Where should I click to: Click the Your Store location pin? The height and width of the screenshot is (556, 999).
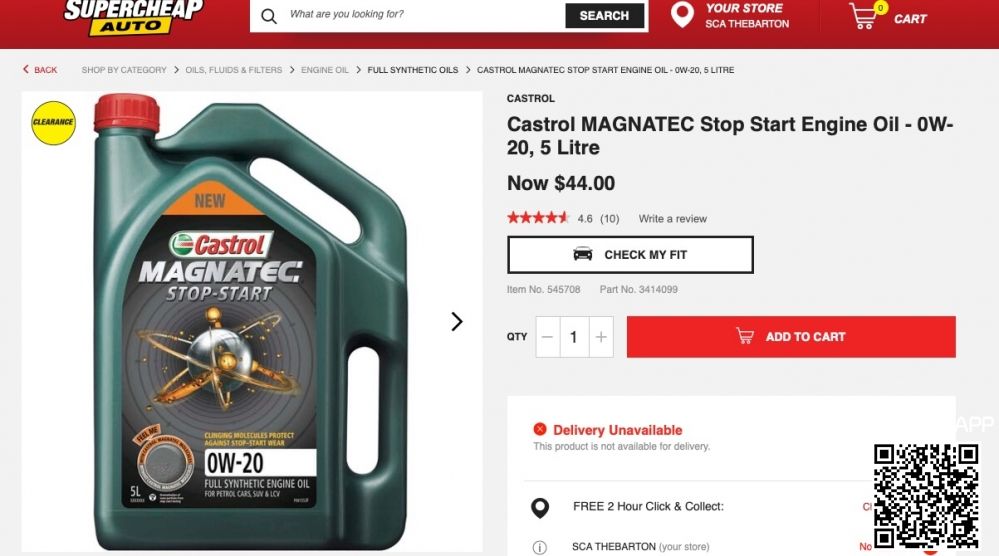(682, 15)
